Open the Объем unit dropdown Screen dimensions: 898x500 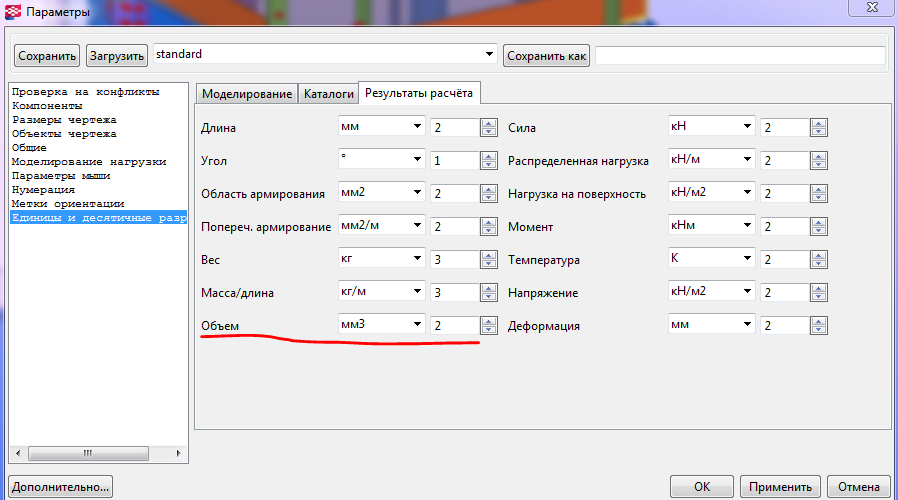click(x=381, y=324)
